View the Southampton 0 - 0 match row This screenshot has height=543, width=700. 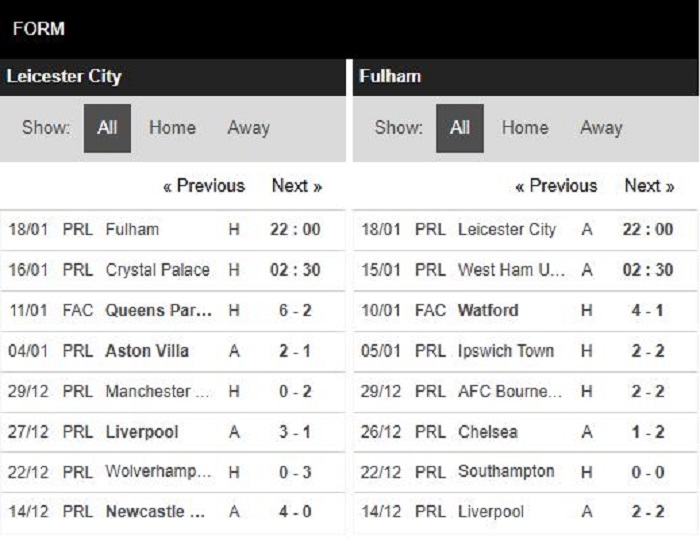tap(525, 472)
